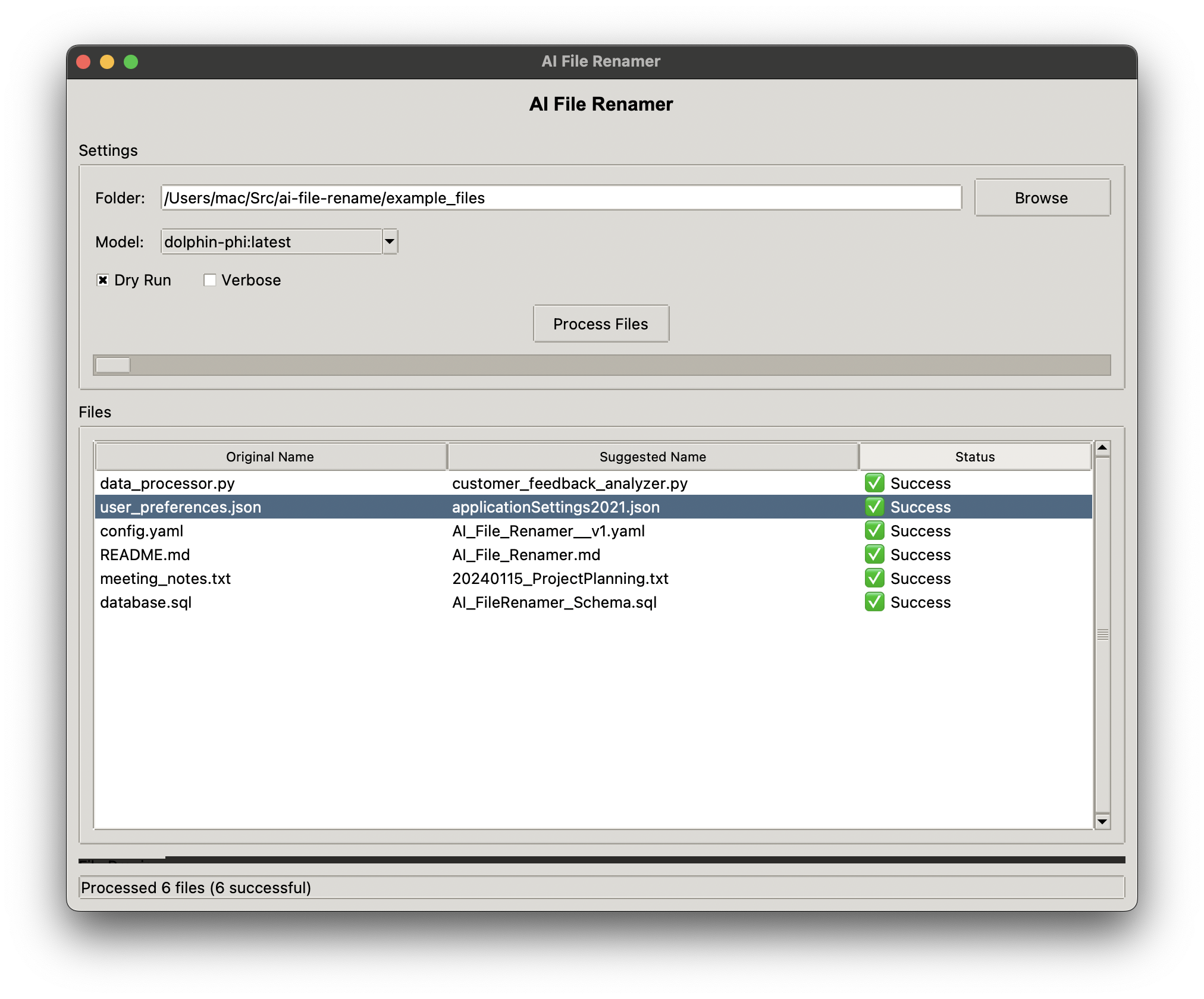Click the progress bar below Process Files

(601, 365)
